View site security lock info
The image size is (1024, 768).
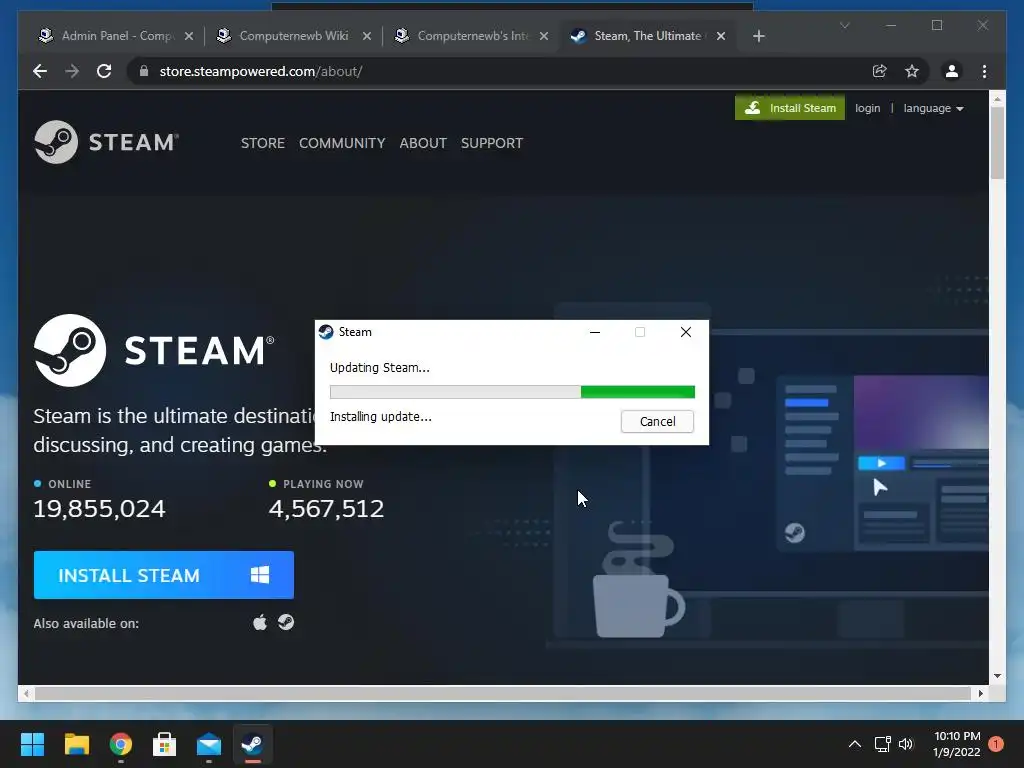click(144, 71)
